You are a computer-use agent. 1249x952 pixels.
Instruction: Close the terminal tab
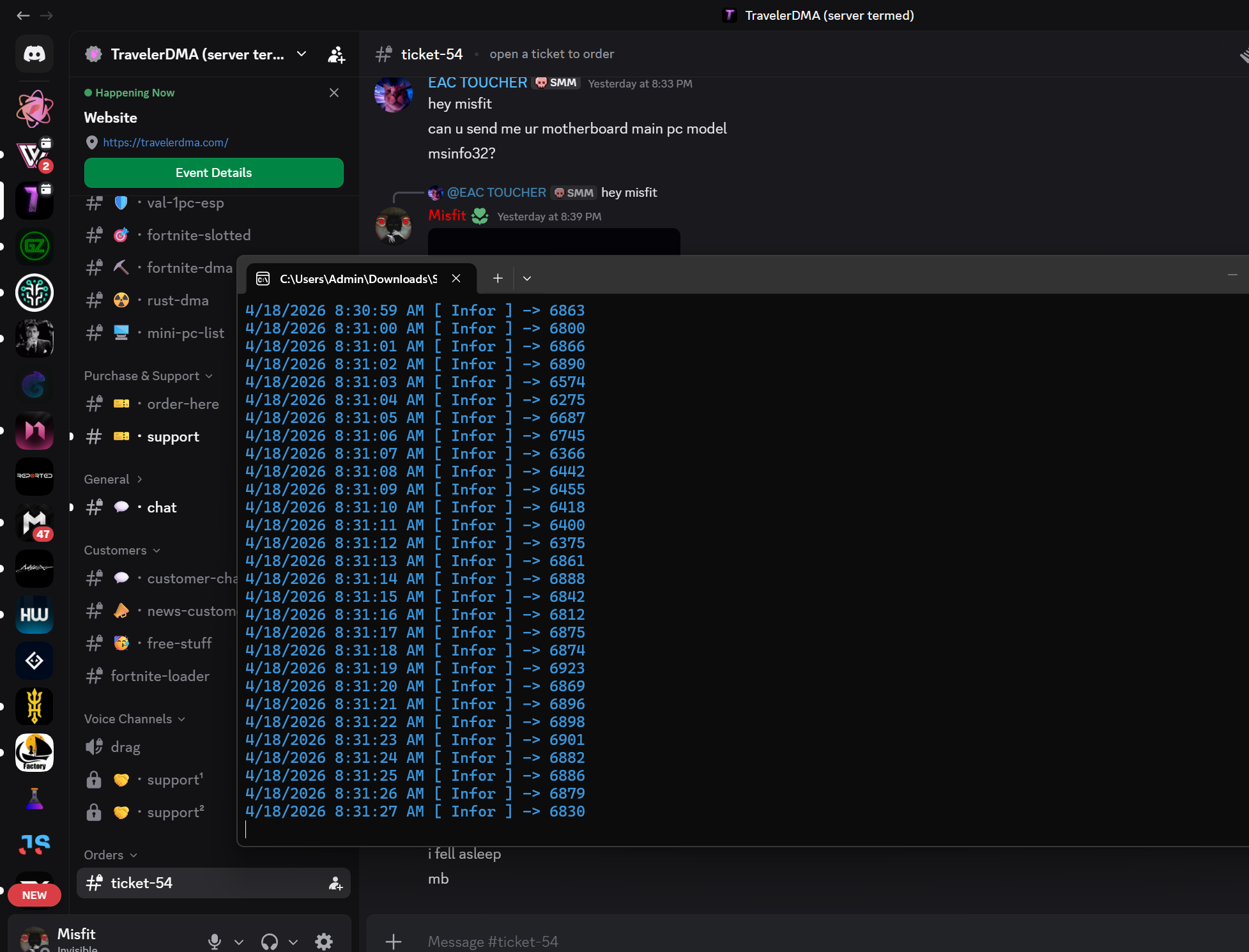(456, 279)
